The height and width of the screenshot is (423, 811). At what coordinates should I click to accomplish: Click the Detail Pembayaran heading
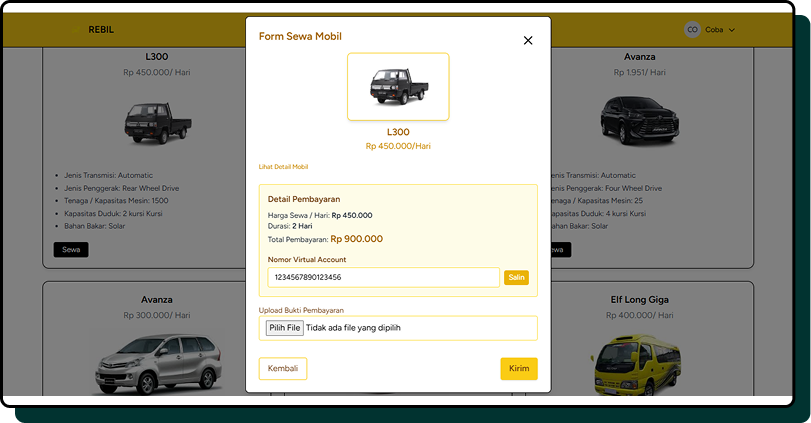tap(304, 199)
